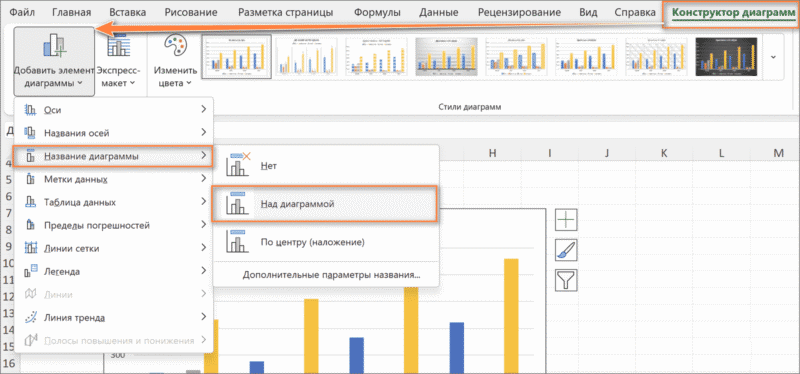Open the Метки данных submenu

[114, 179]
